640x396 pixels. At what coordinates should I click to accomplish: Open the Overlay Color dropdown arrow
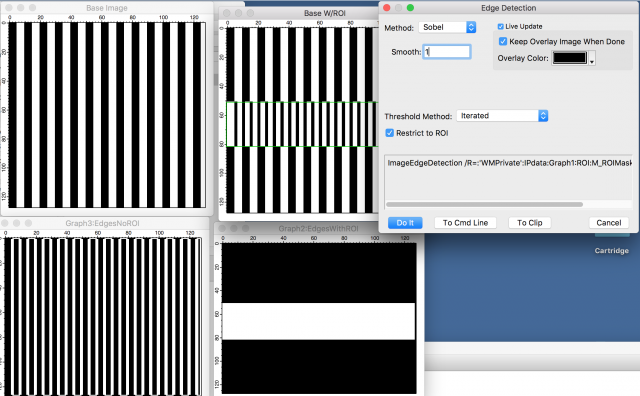592,59
